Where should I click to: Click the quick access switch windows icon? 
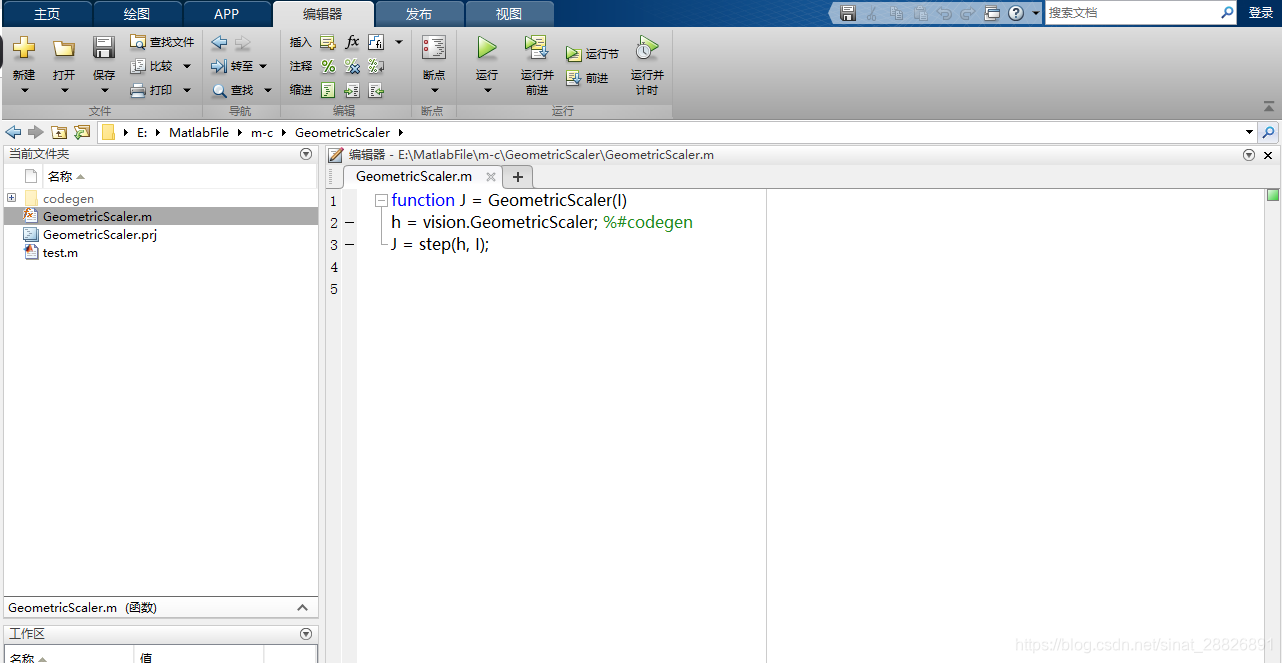pos(992,13)
